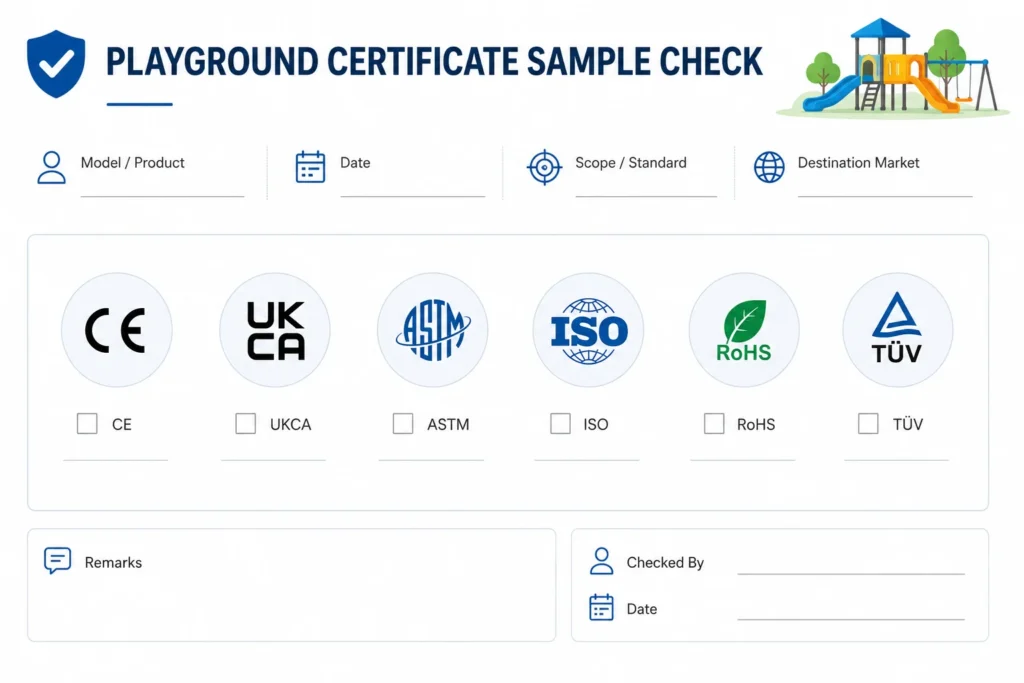Click the 'UKCA' checkbox label text

pos(291,424)
